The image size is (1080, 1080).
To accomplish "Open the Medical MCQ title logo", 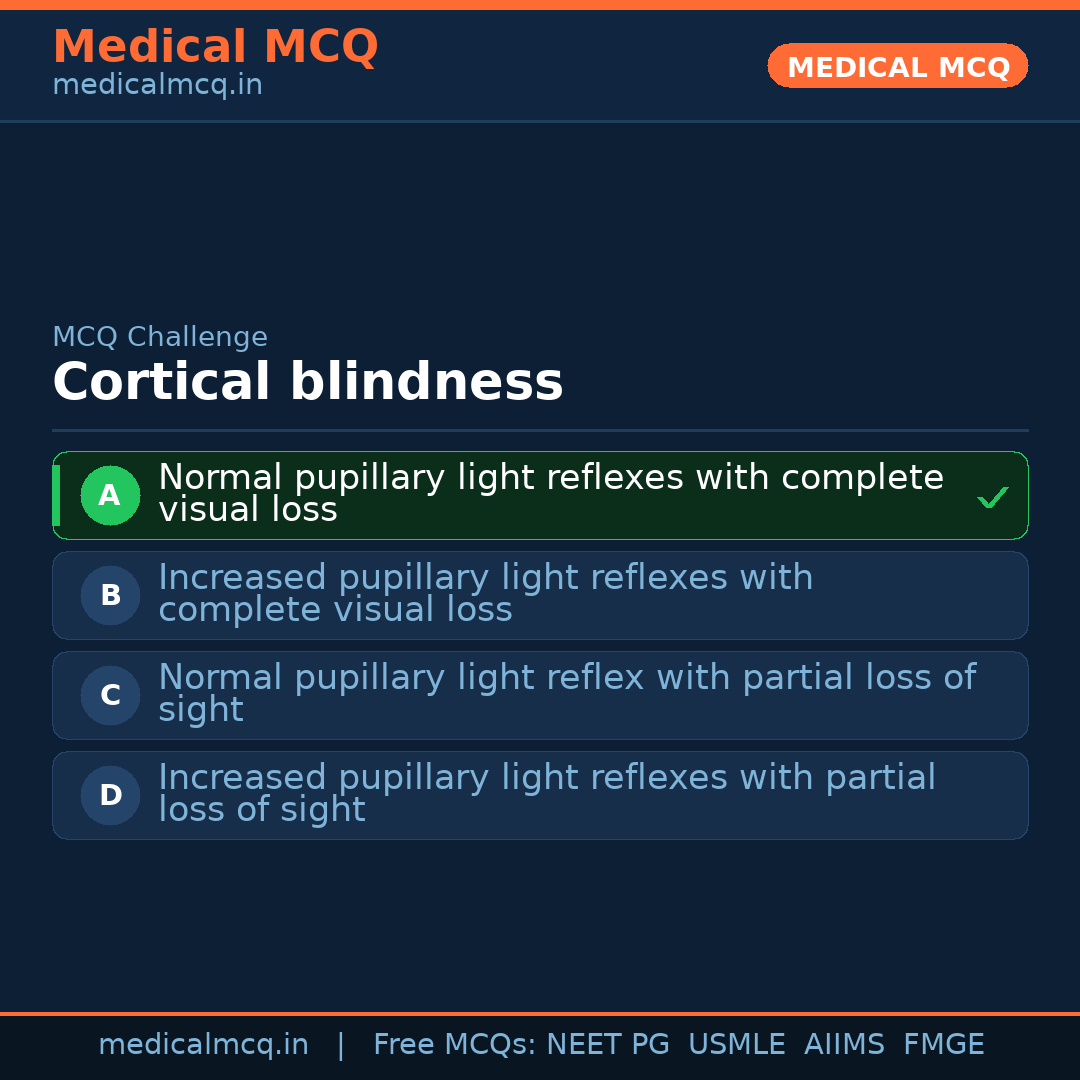I will tap(215, 47).
